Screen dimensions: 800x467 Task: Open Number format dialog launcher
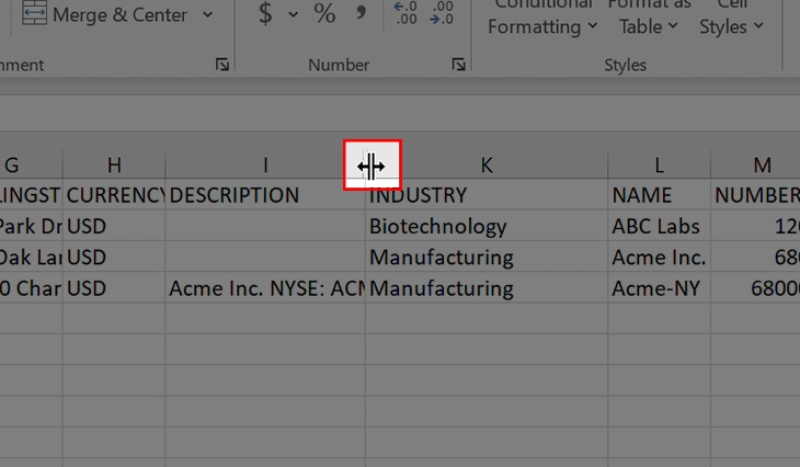(x=458, y=65)
